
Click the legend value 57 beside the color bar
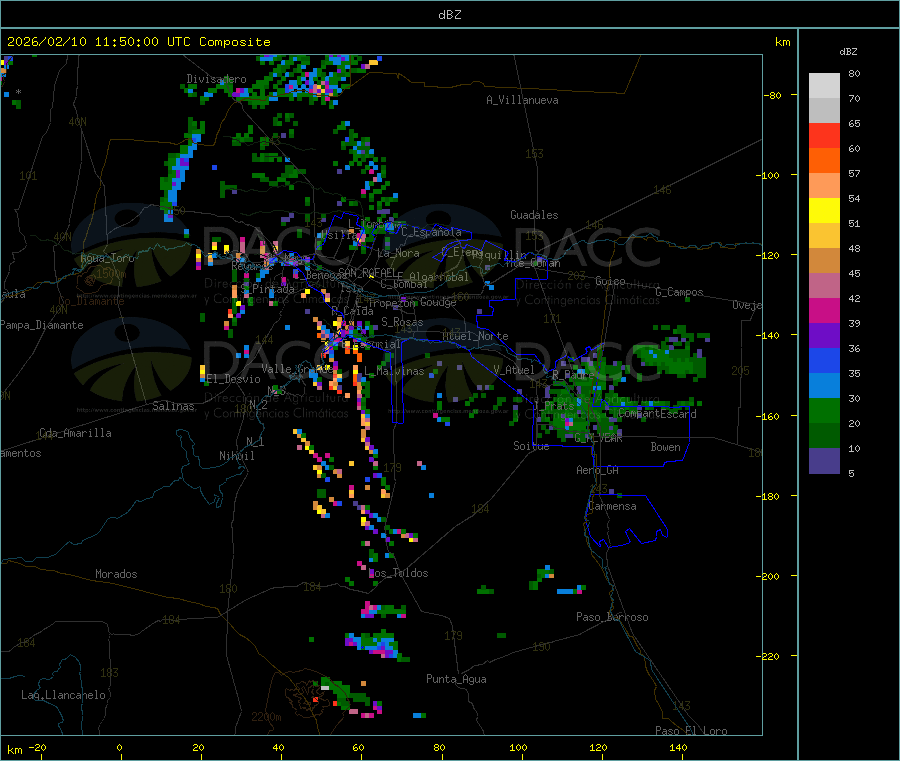(854, 173)
